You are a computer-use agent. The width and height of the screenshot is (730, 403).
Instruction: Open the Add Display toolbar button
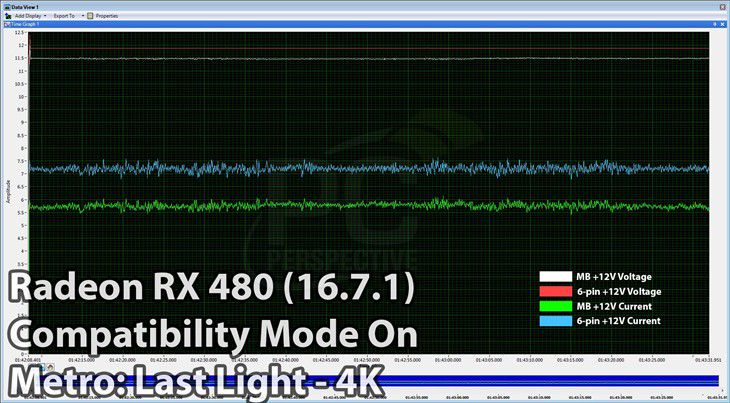[23, 16]
